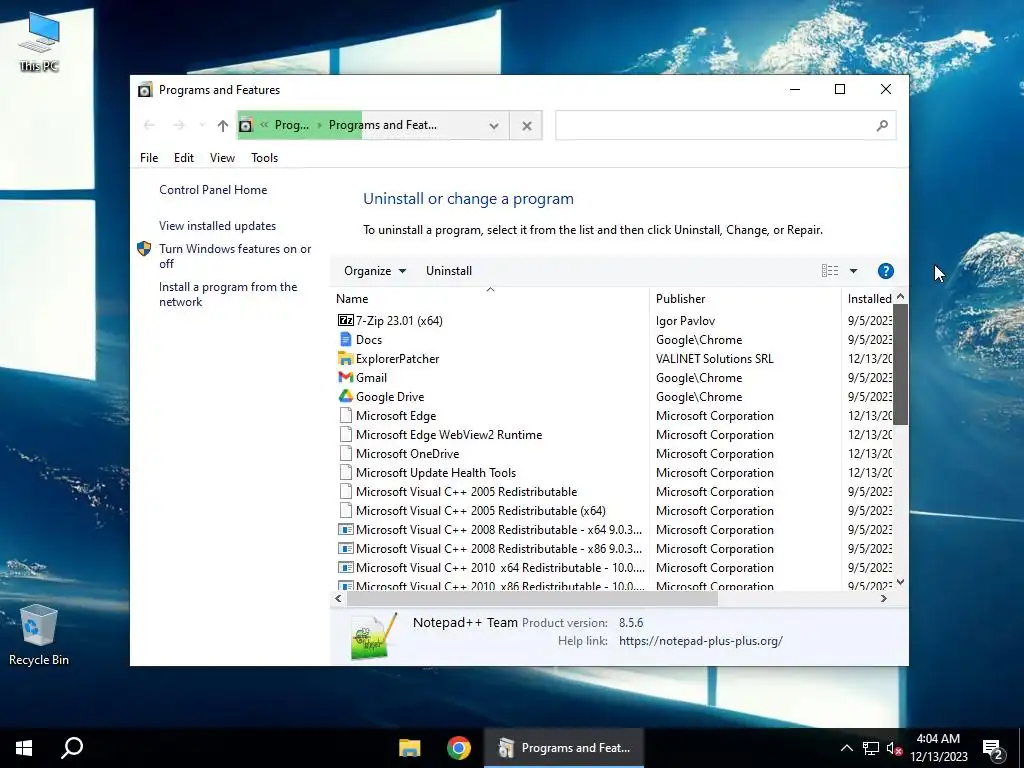Screen dimensions: 1024x768
Task: Open the help question mark button
Action: pos(886,271)
